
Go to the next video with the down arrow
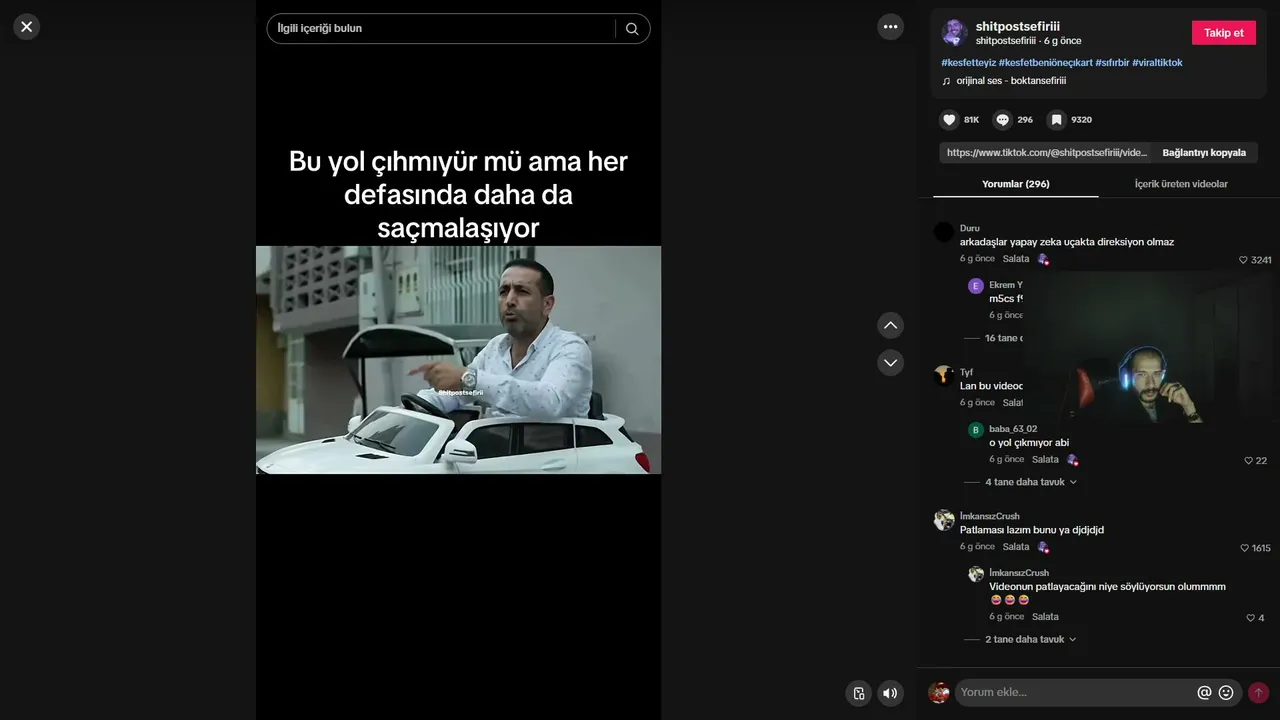pos(890,362)
